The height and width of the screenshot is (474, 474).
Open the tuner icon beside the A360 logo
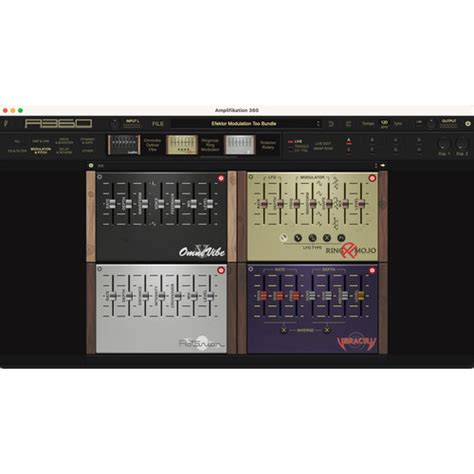point(5,123)
